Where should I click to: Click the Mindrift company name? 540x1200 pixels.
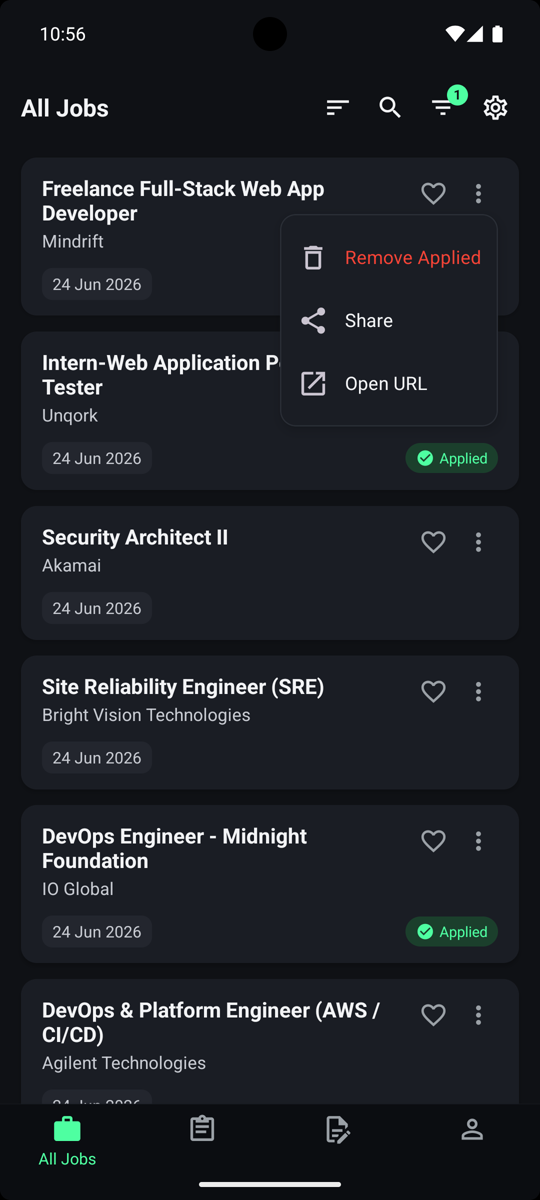pos(73,241)
